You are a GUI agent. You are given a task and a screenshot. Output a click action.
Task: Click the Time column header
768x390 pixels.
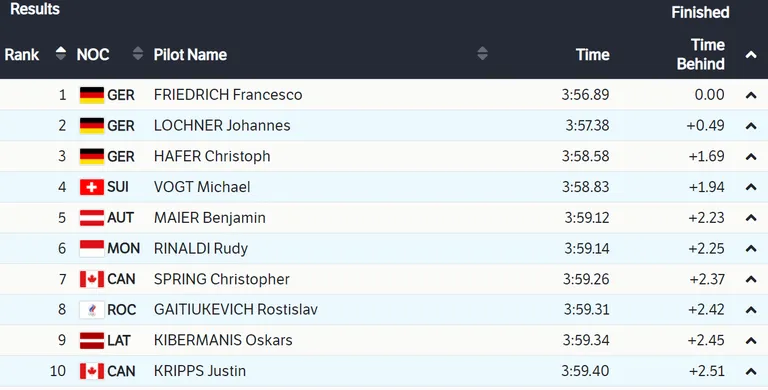593,54
